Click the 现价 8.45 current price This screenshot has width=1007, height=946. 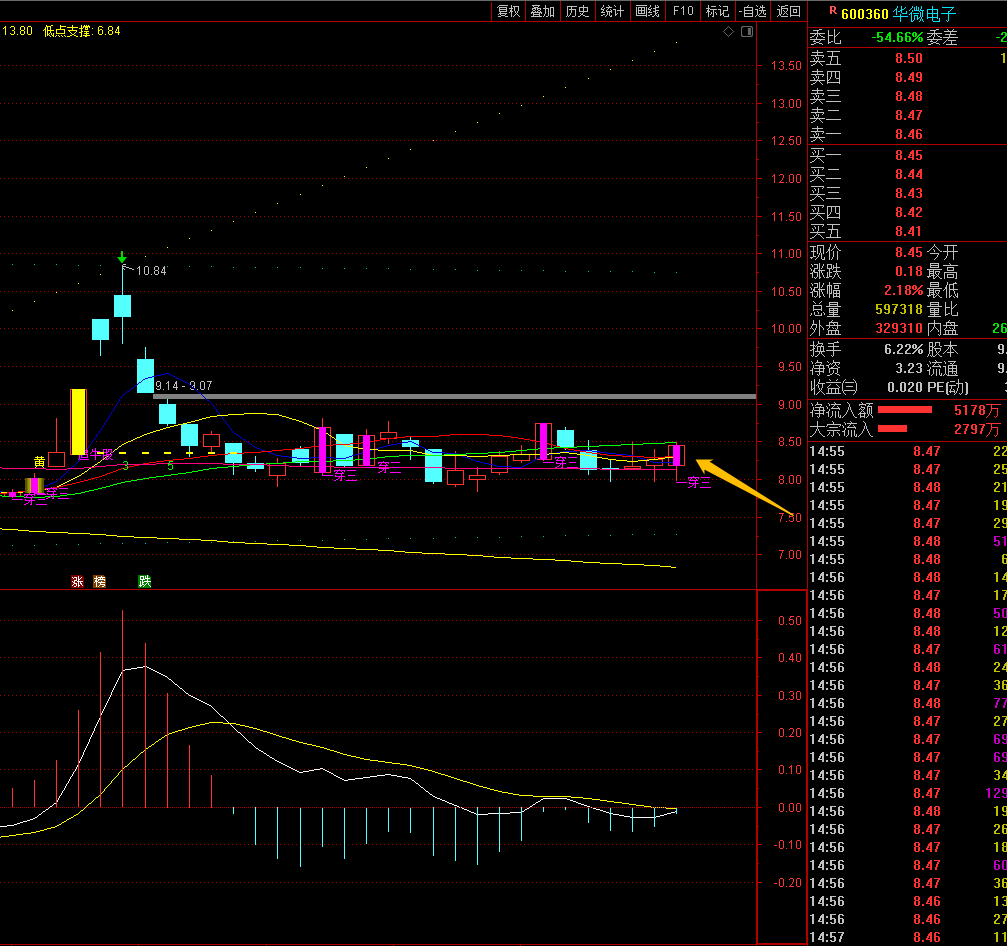click(x=909, y=252)
